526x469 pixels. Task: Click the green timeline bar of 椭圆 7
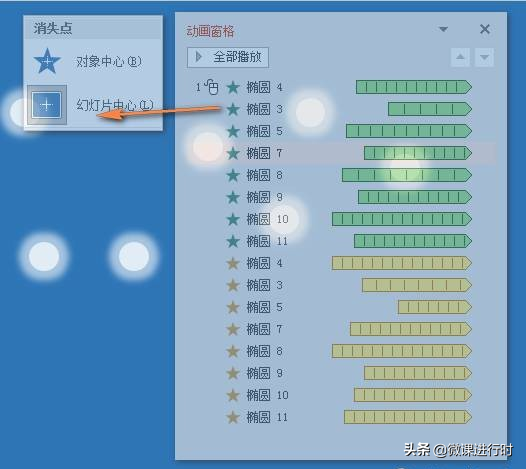tap(418, 153)
